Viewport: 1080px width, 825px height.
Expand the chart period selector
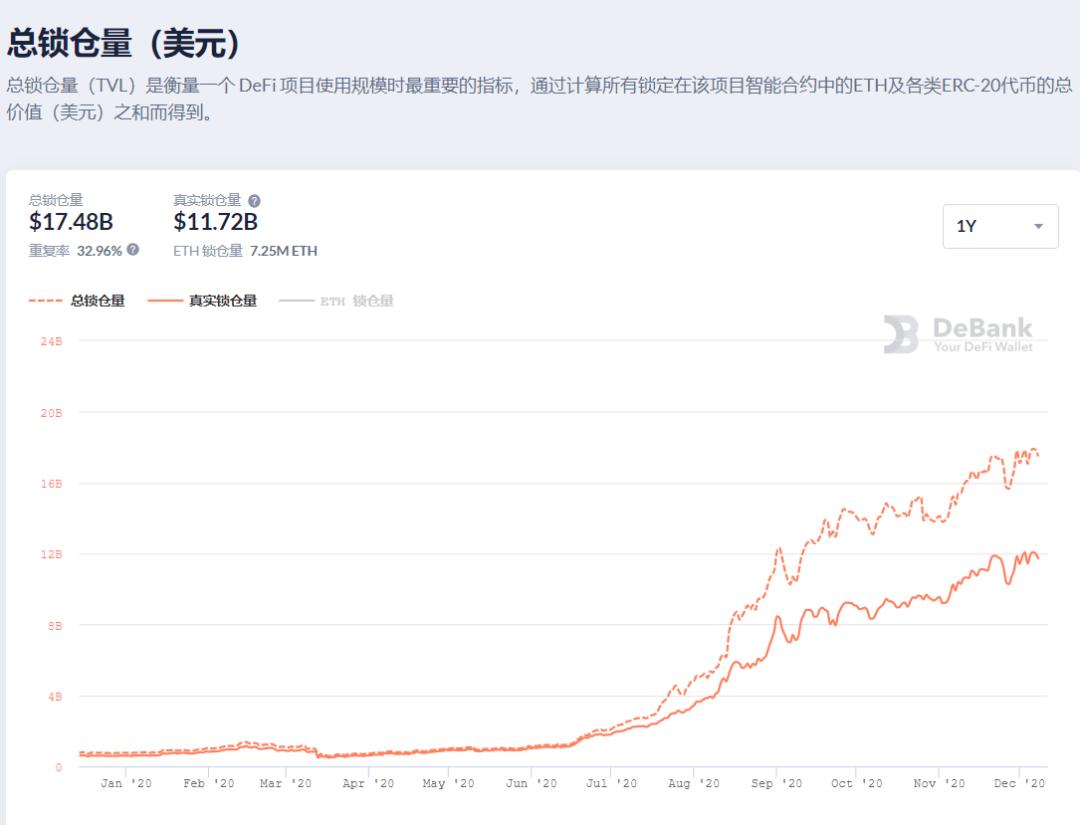click(999, 226)
